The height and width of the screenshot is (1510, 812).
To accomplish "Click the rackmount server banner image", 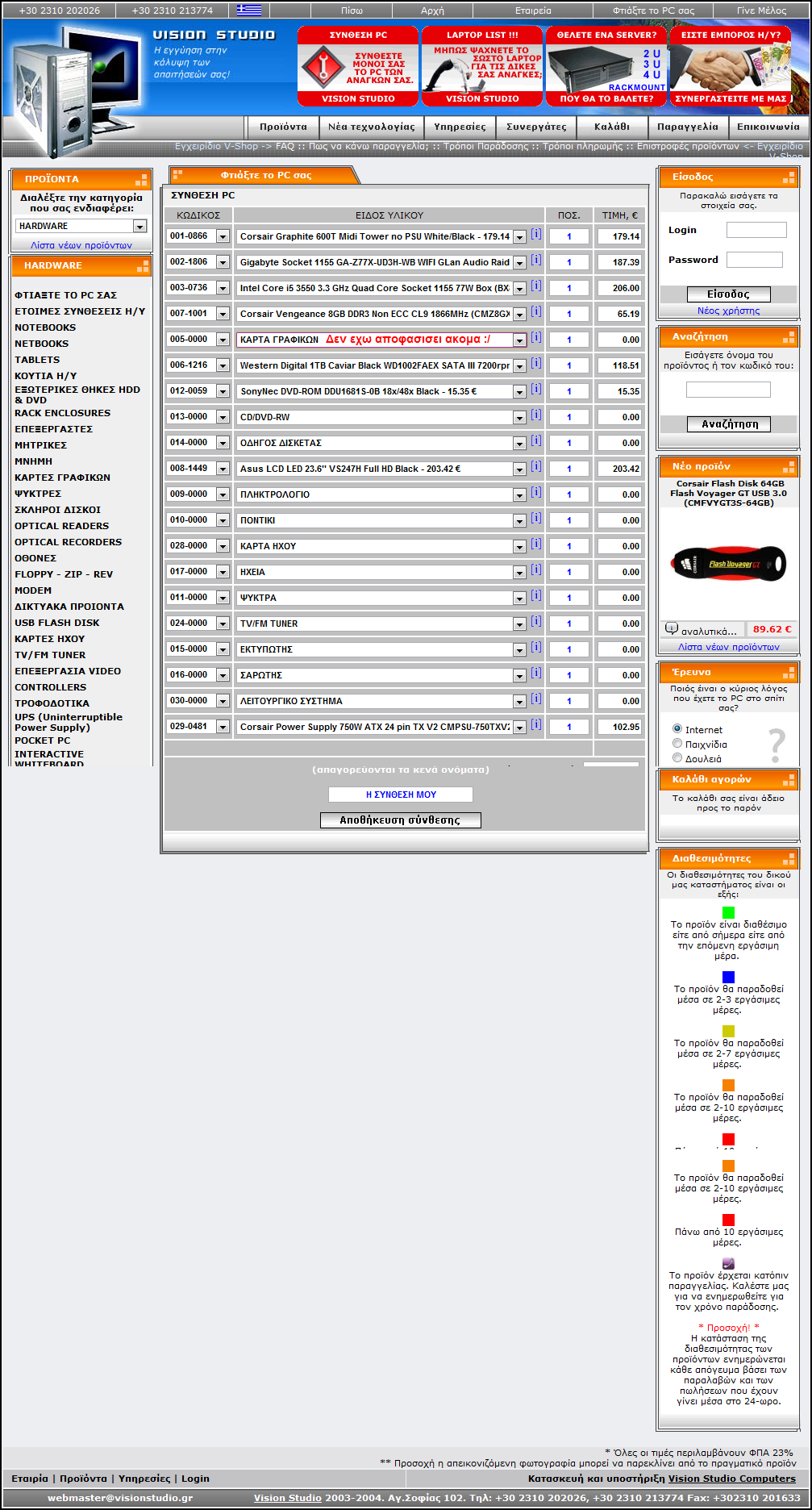I will point(606,66).
